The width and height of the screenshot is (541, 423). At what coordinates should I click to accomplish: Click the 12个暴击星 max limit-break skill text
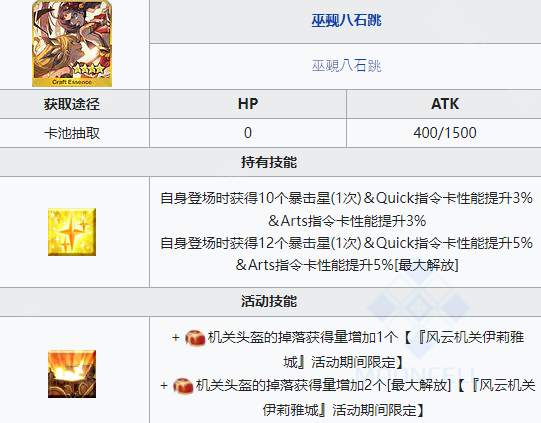pos(346,254)
